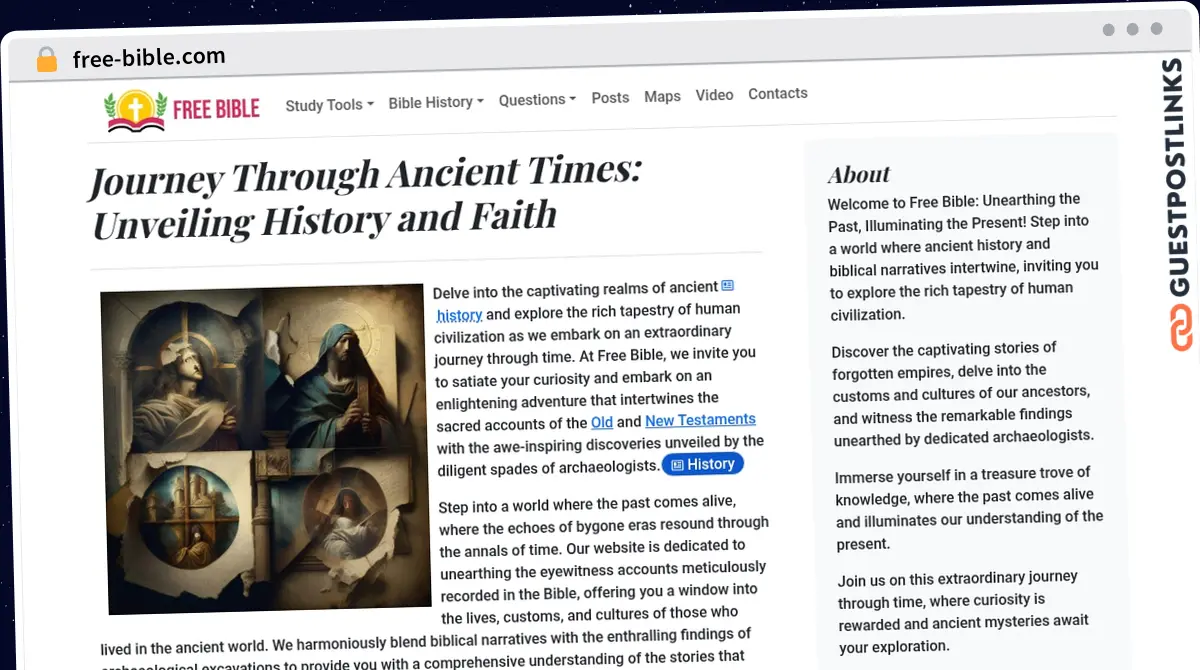
Task: Click the religious paintings collage image
Action: click(266, 449)
